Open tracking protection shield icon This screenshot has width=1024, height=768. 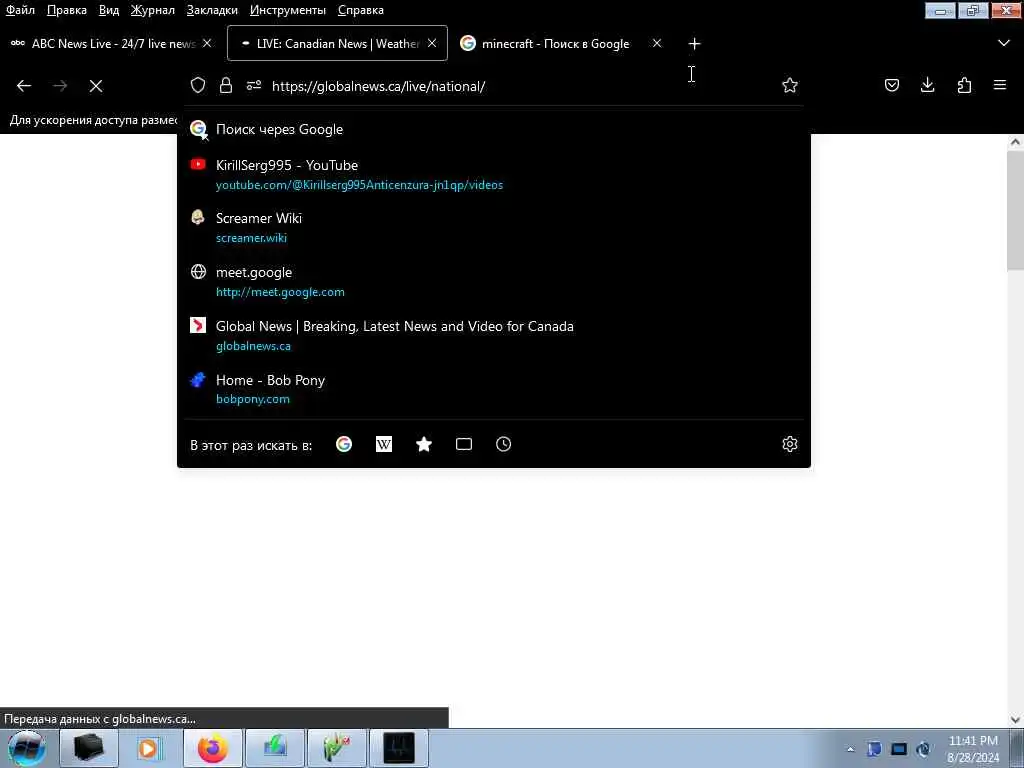(x=198, y=85)
